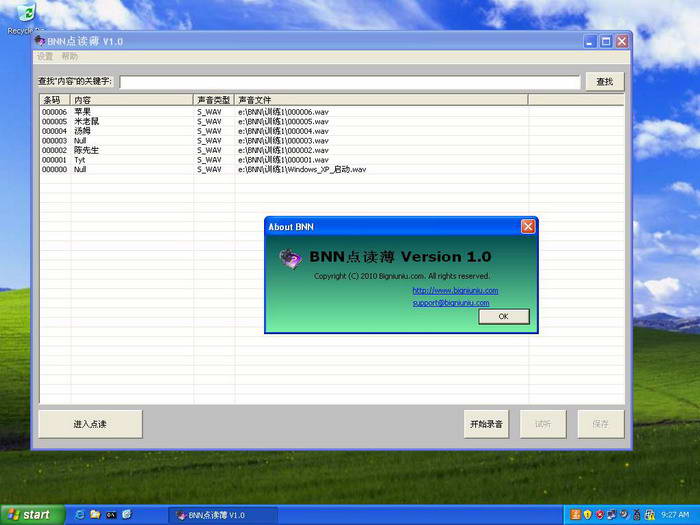Click the yellow shield tray icon
The image size is (700, 525).
tap(588, 515)
